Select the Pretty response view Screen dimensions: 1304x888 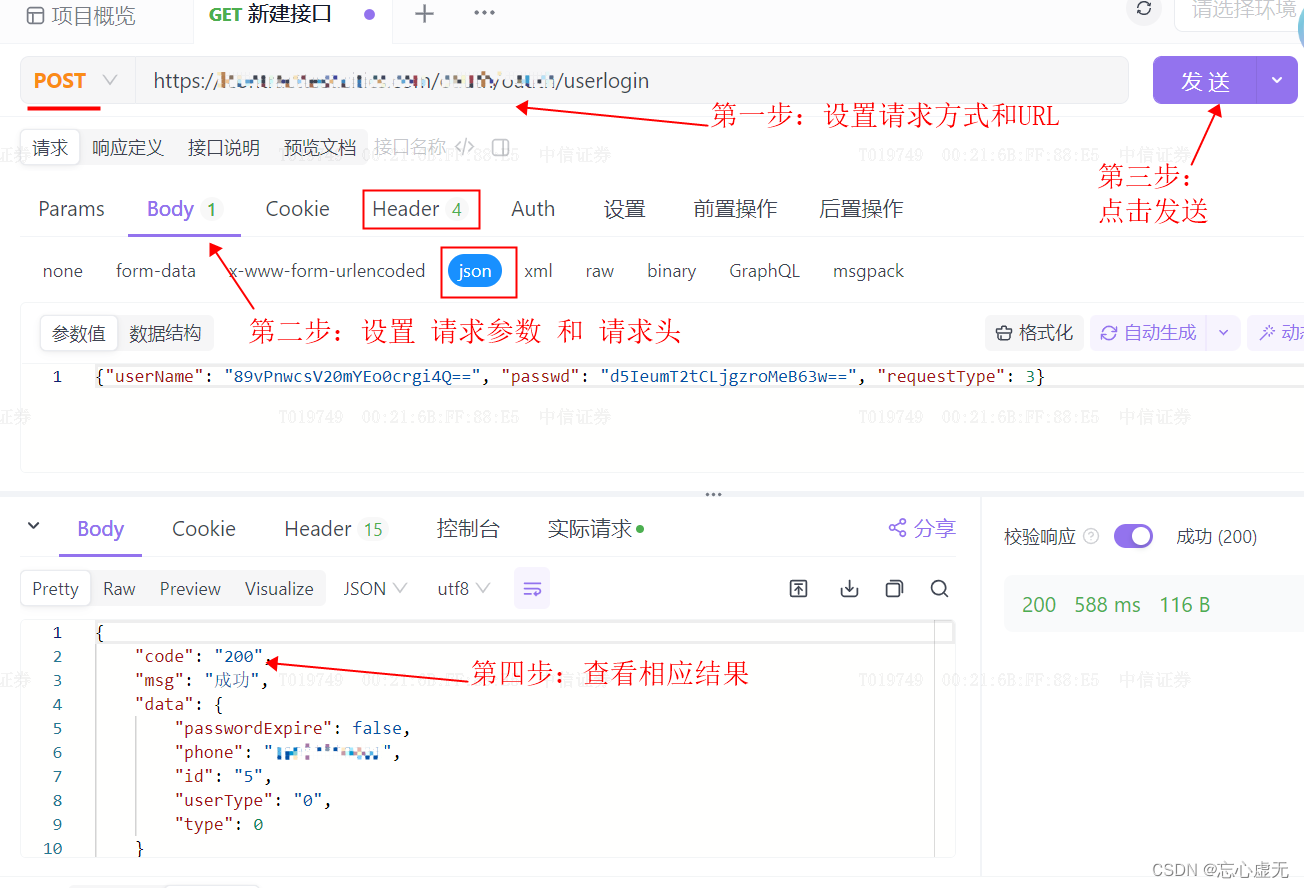point(55,589)
